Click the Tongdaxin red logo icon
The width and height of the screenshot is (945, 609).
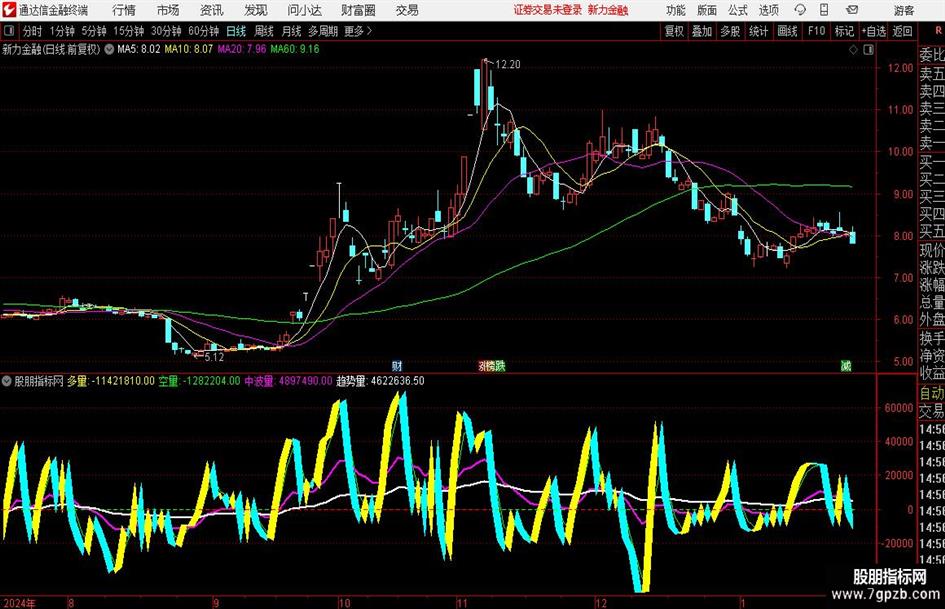tap(9, 10)
